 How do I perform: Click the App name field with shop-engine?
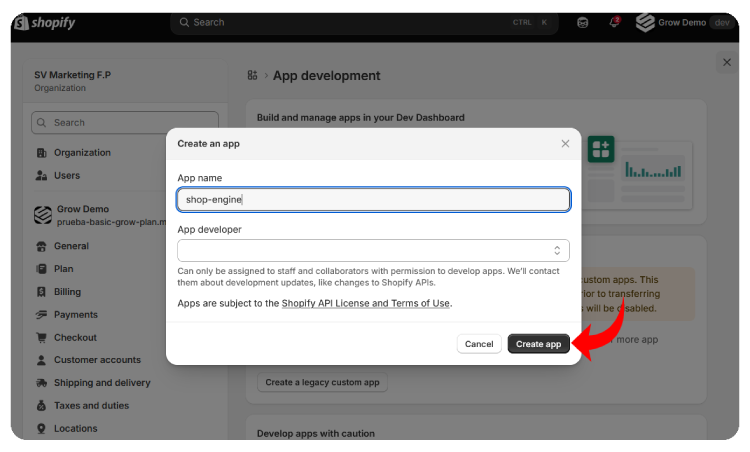[x=374, y=199]
